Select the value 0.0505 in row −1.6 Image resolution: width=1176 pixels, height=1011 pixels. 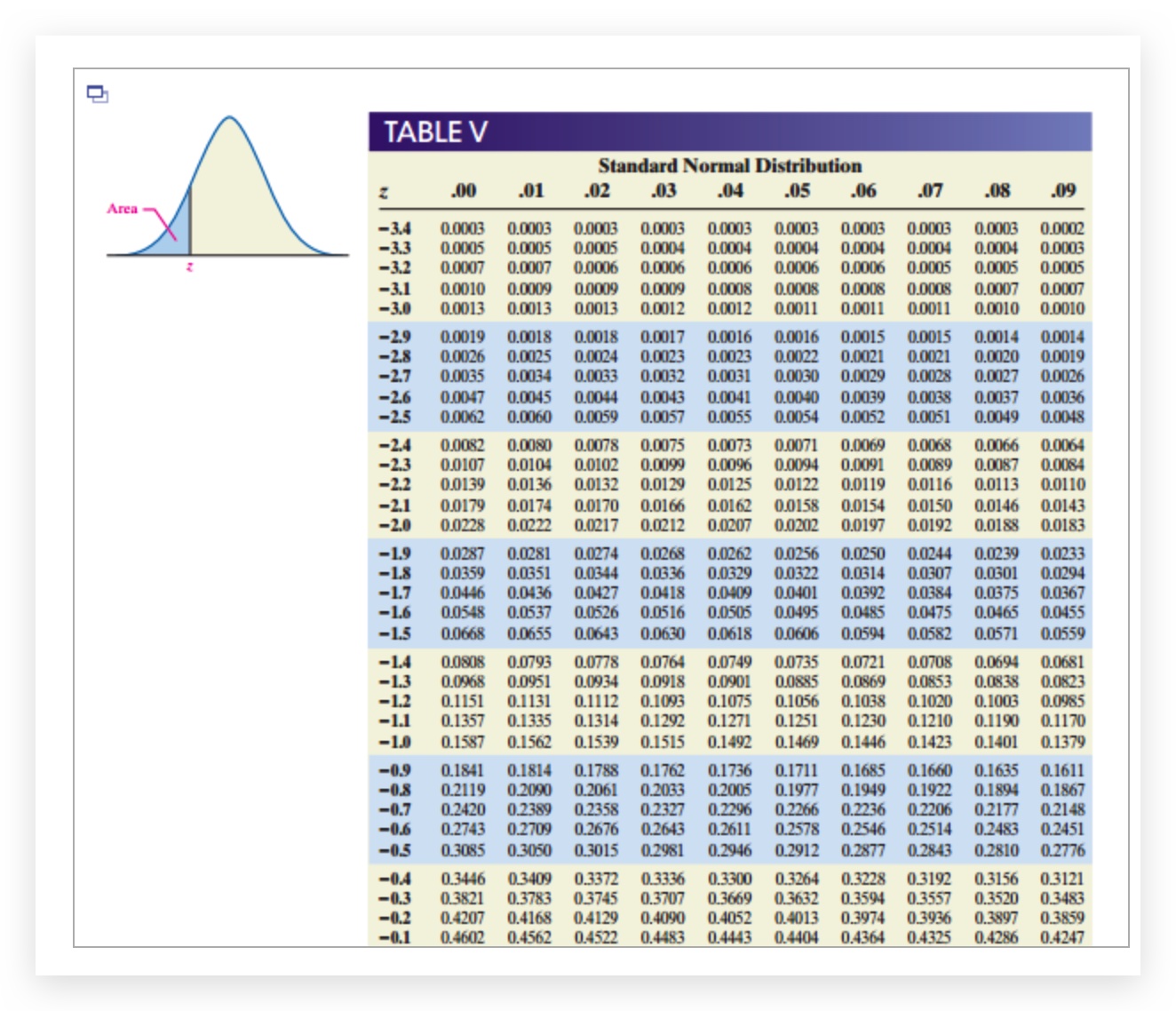click(x=729, y=612)
